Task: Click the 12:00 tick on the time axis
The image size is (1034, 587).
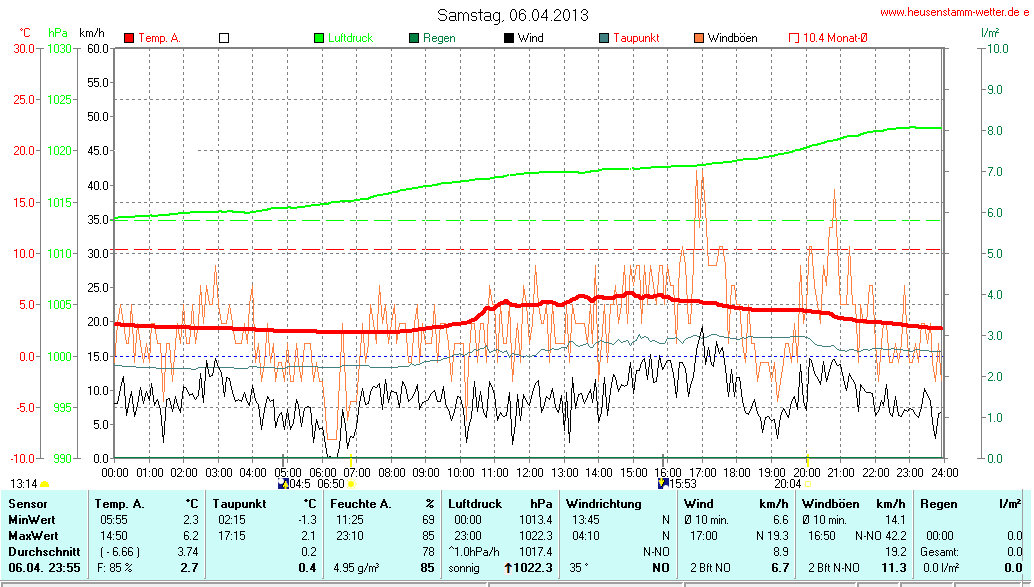Action: point(529,471)
